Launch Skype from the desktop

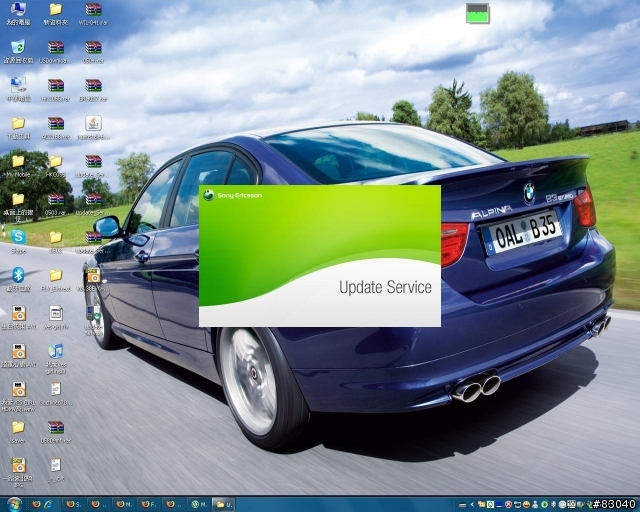point(18,241)
